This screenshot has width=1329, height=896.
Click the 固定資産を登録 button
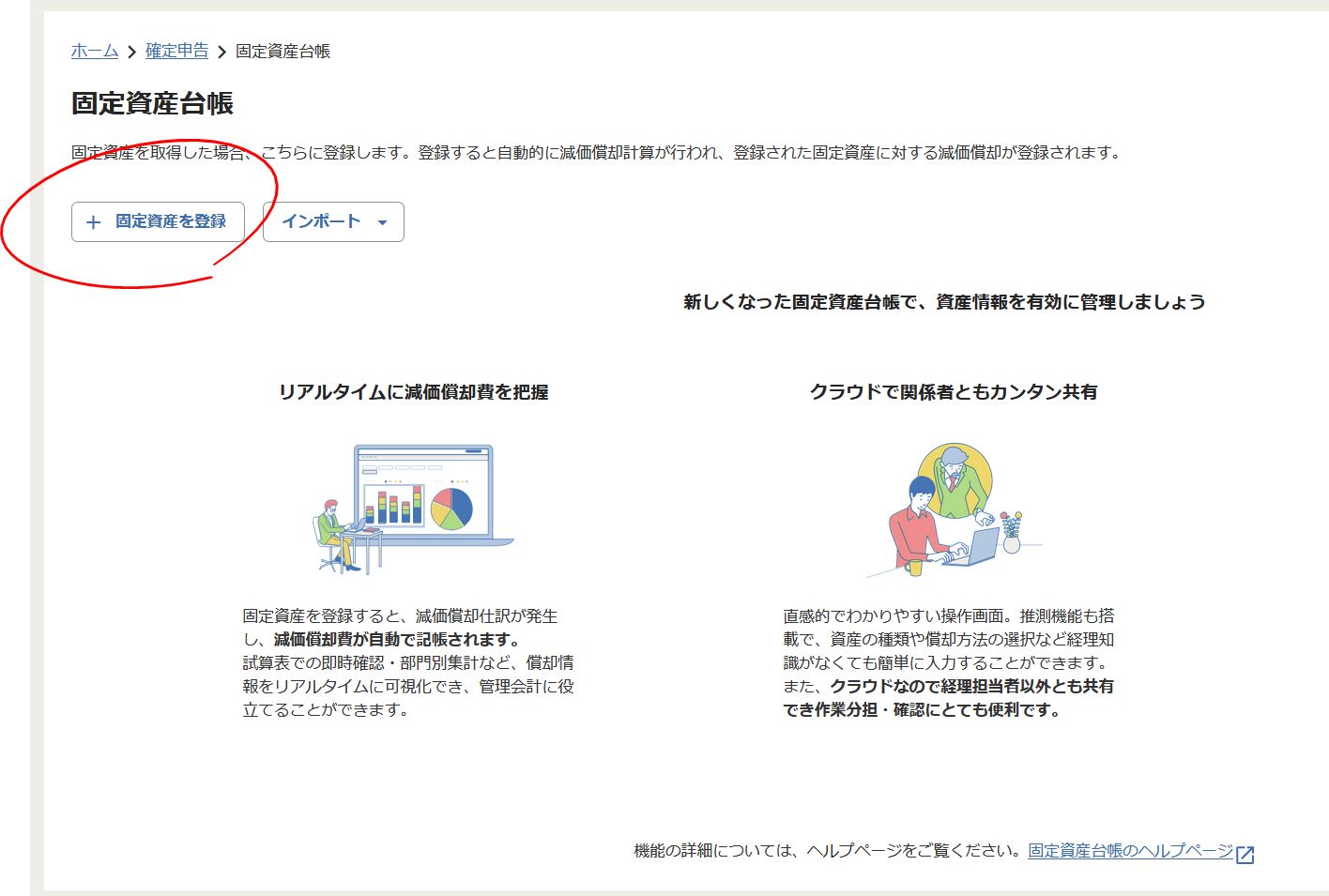point(158,222)
